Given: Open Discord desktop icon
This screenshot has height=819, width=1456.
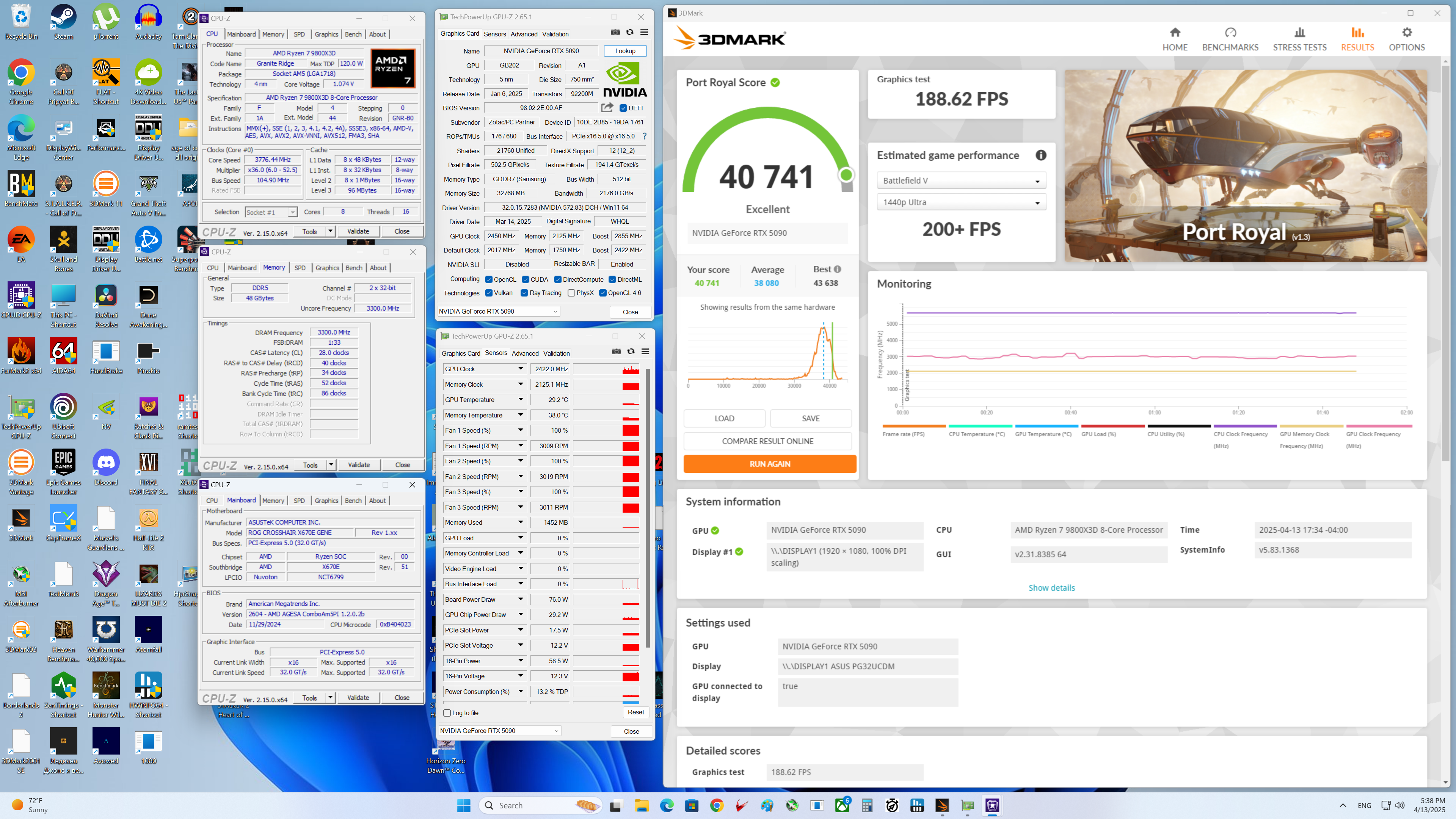Looking at the screenshot, I should tap(106, 468).
